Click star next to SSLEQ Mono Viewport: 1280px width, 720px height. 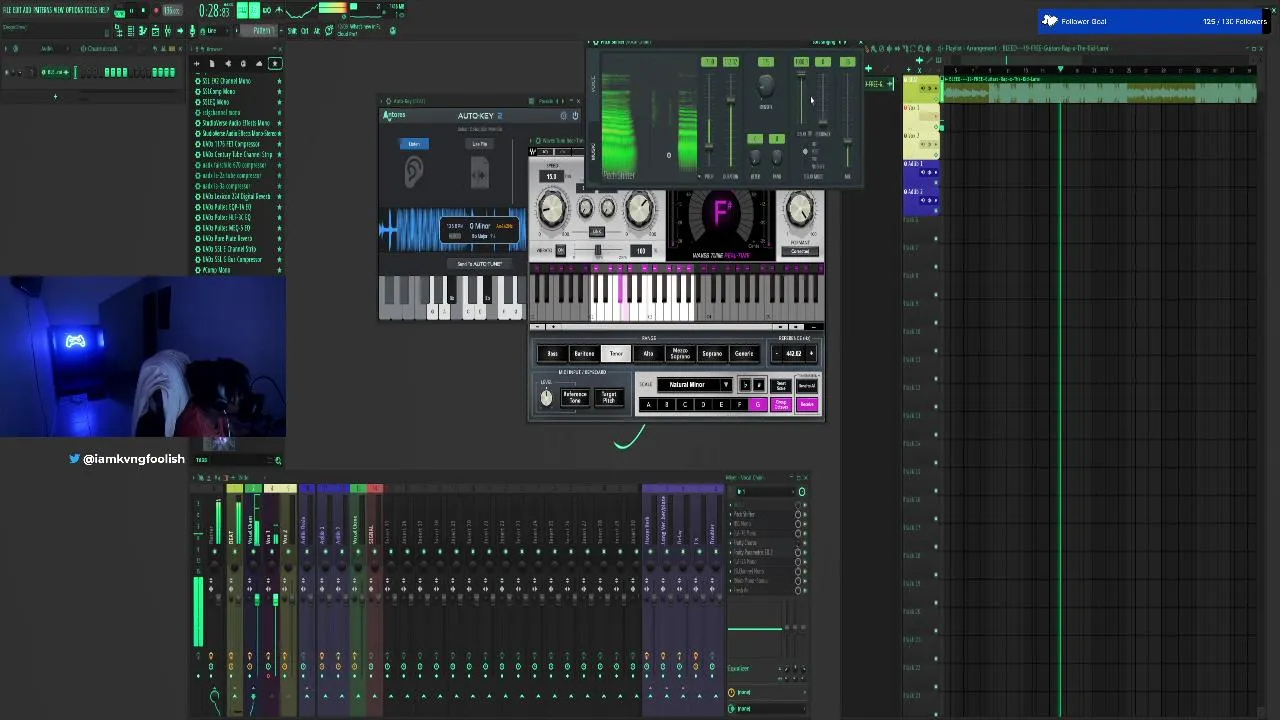tap(279, 102)
